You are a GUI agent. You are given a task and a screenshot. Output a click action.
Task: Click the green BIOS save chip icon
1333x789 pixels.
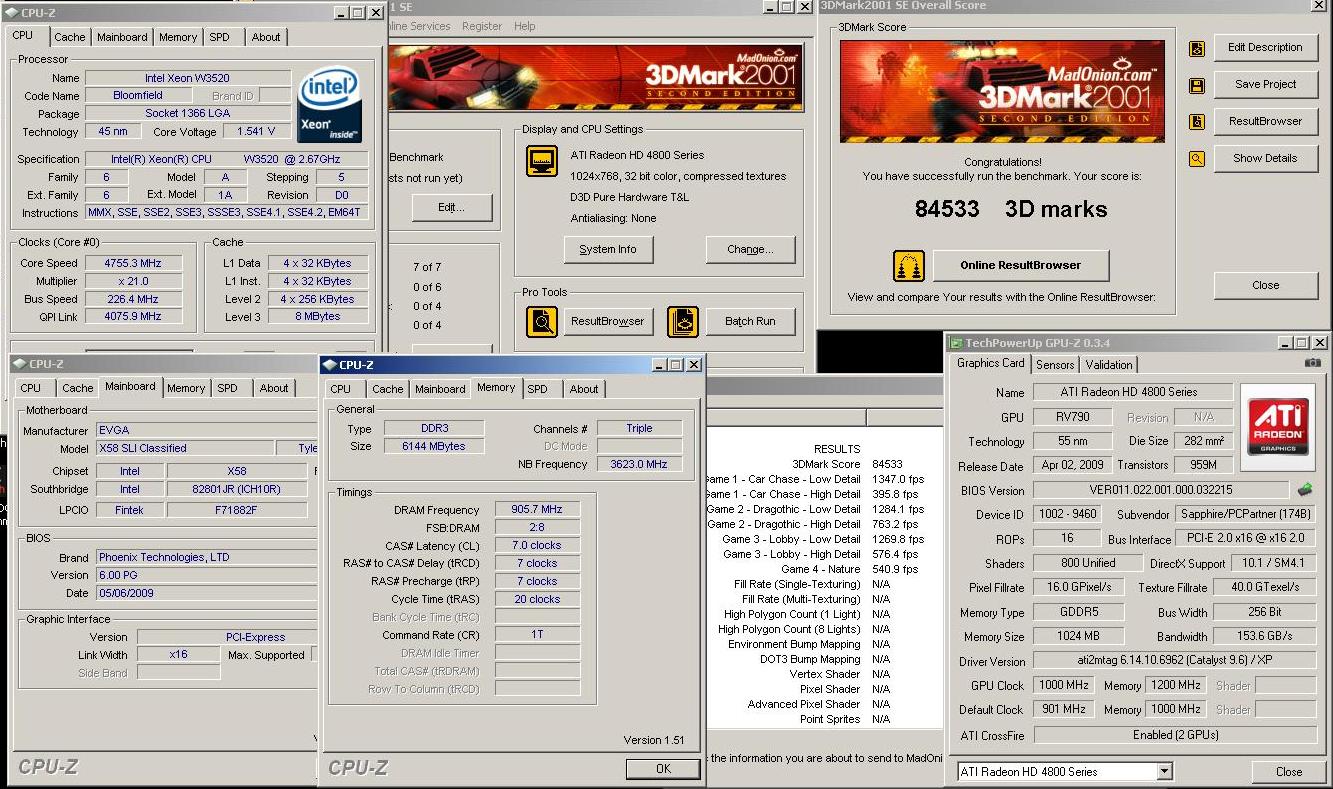[x=1305, y=490]
